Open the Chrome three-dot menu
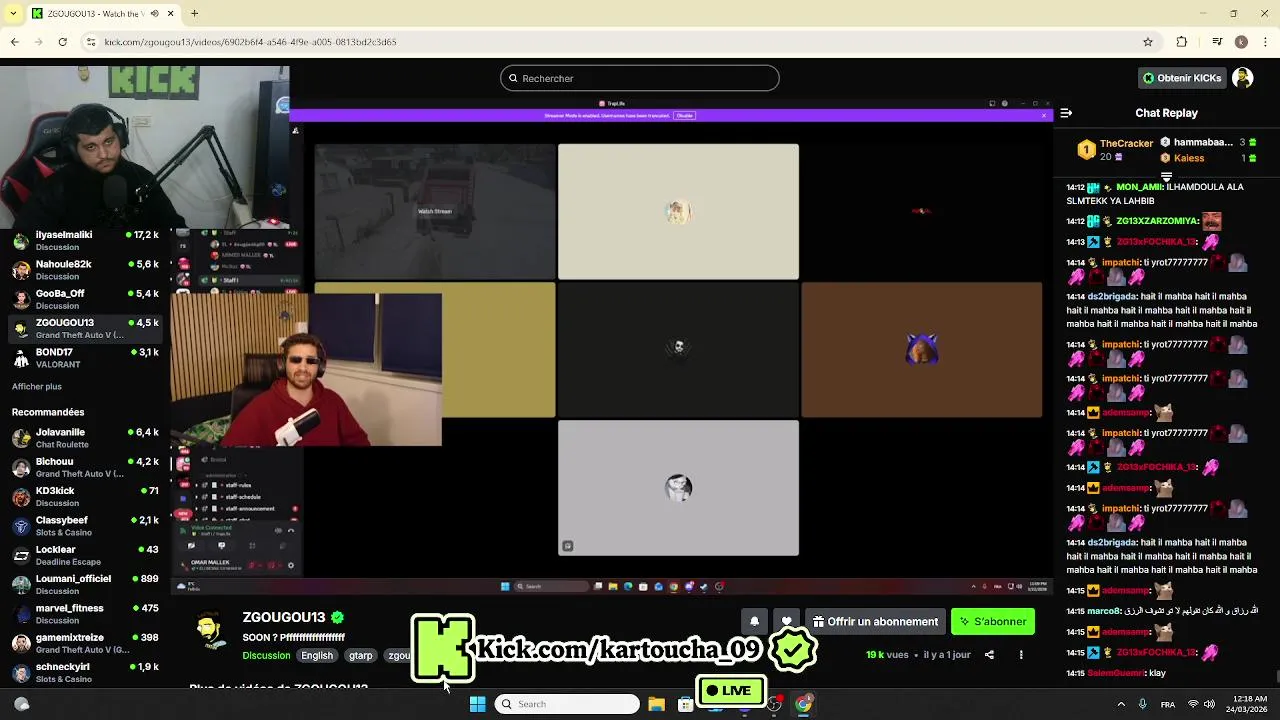Screen dimensions: 1280x720 (1265, 42)
